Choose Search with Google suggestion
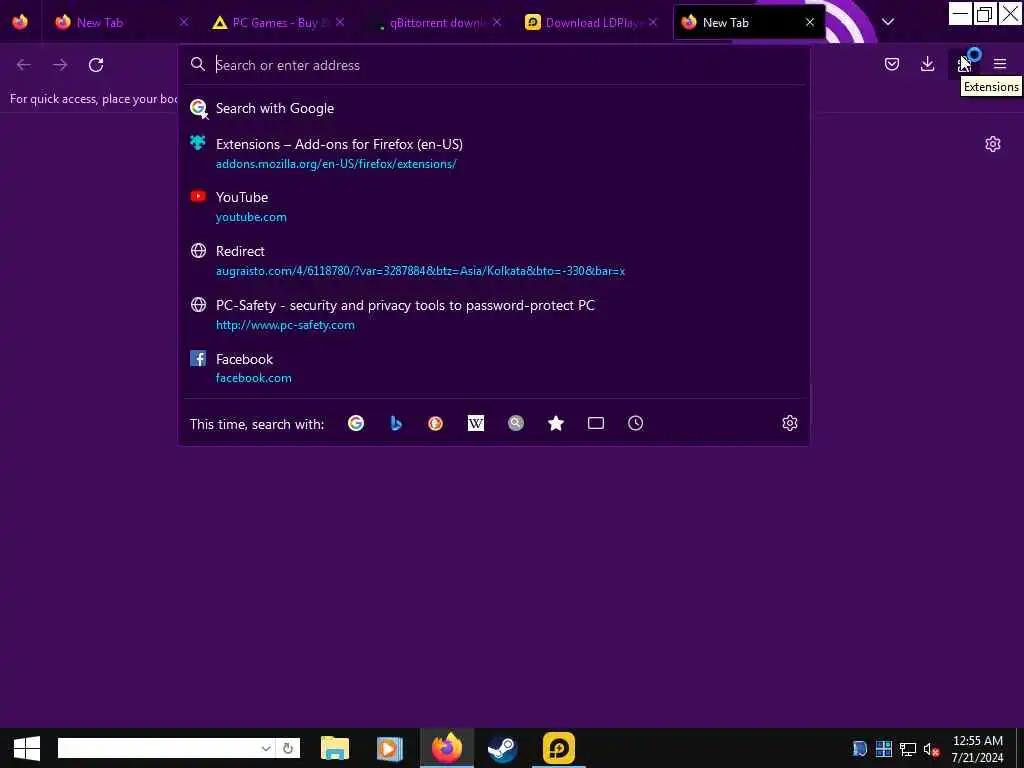Viewport: 1024px width, 768px height. click(x=494, y=108)
